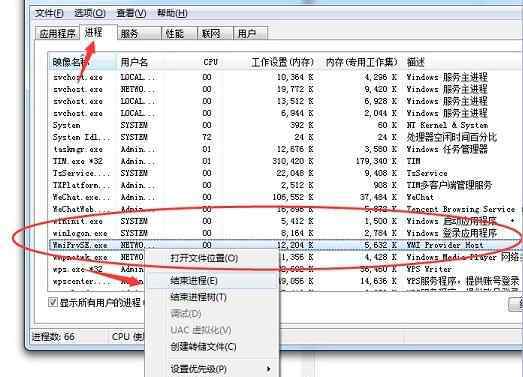This screenshot has width=523, height=377.
Task: Click the 72 CPU value for System Idle
Action: 207,137
